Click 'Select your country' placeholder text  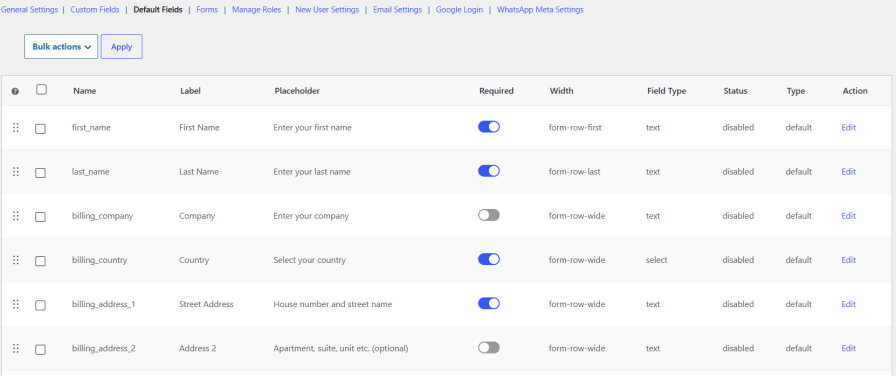click(x=309, y=260)
